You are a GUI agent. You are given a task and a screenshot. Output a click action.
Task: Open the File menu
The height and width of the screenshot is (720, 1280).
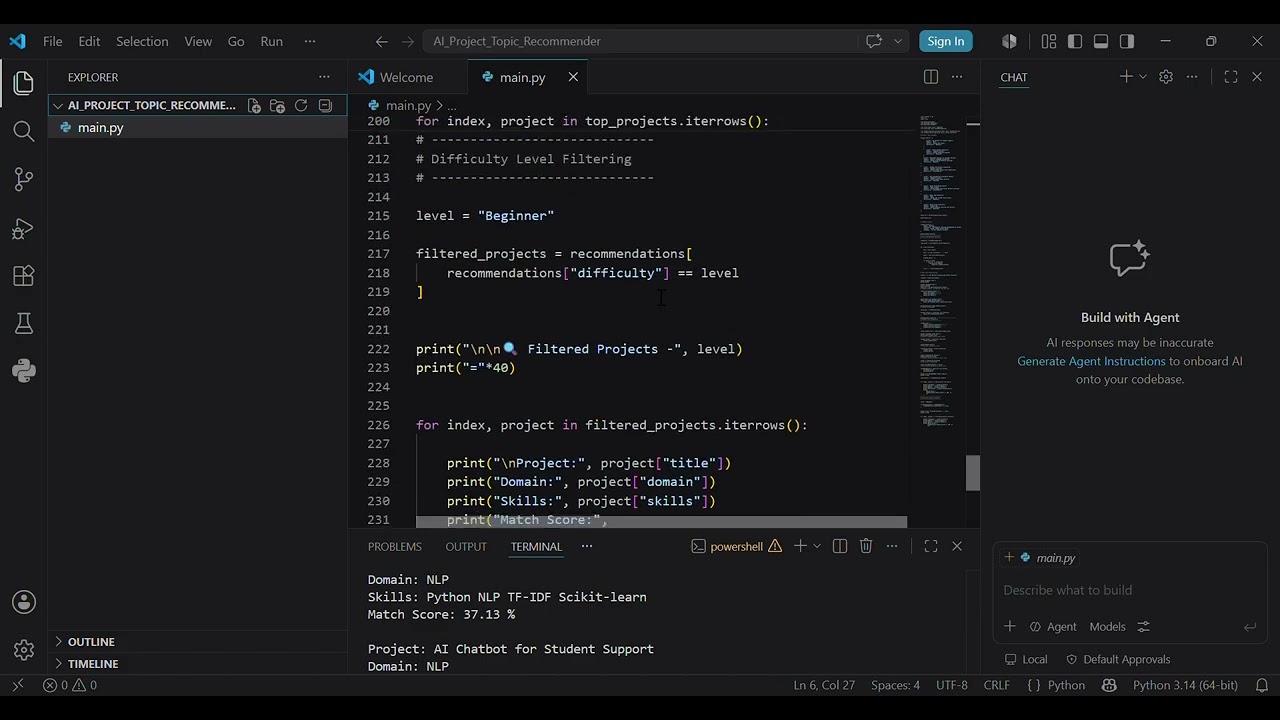click(53, 41)
